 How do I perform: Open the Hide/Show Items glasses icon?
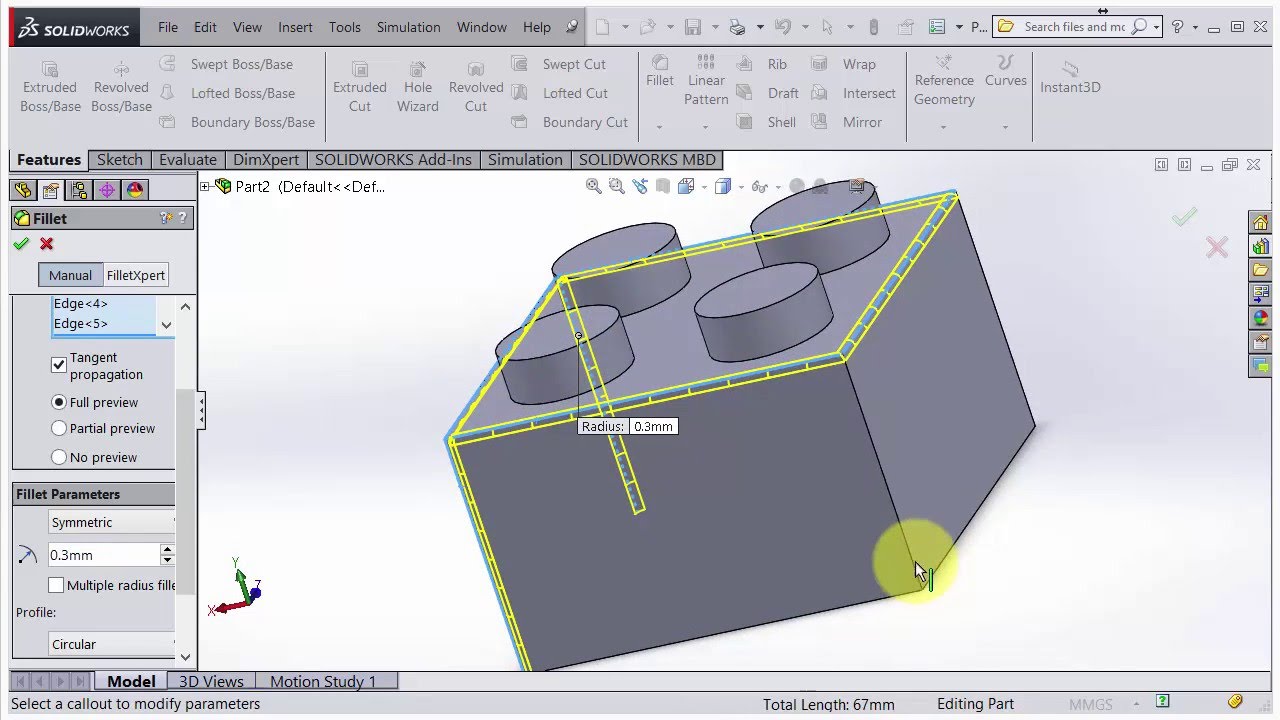(x=760, y=186)
